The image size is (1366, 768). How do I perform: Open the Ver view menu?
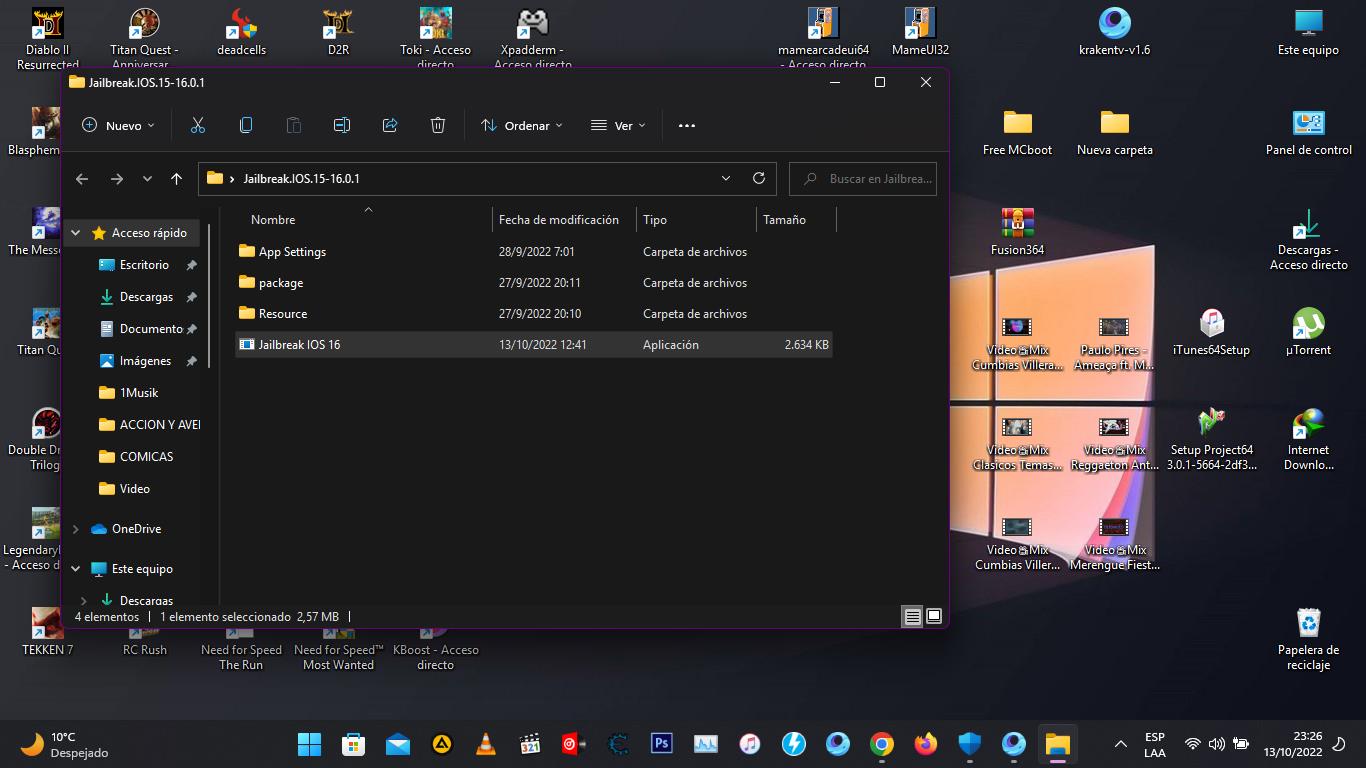tap(618, 125)
